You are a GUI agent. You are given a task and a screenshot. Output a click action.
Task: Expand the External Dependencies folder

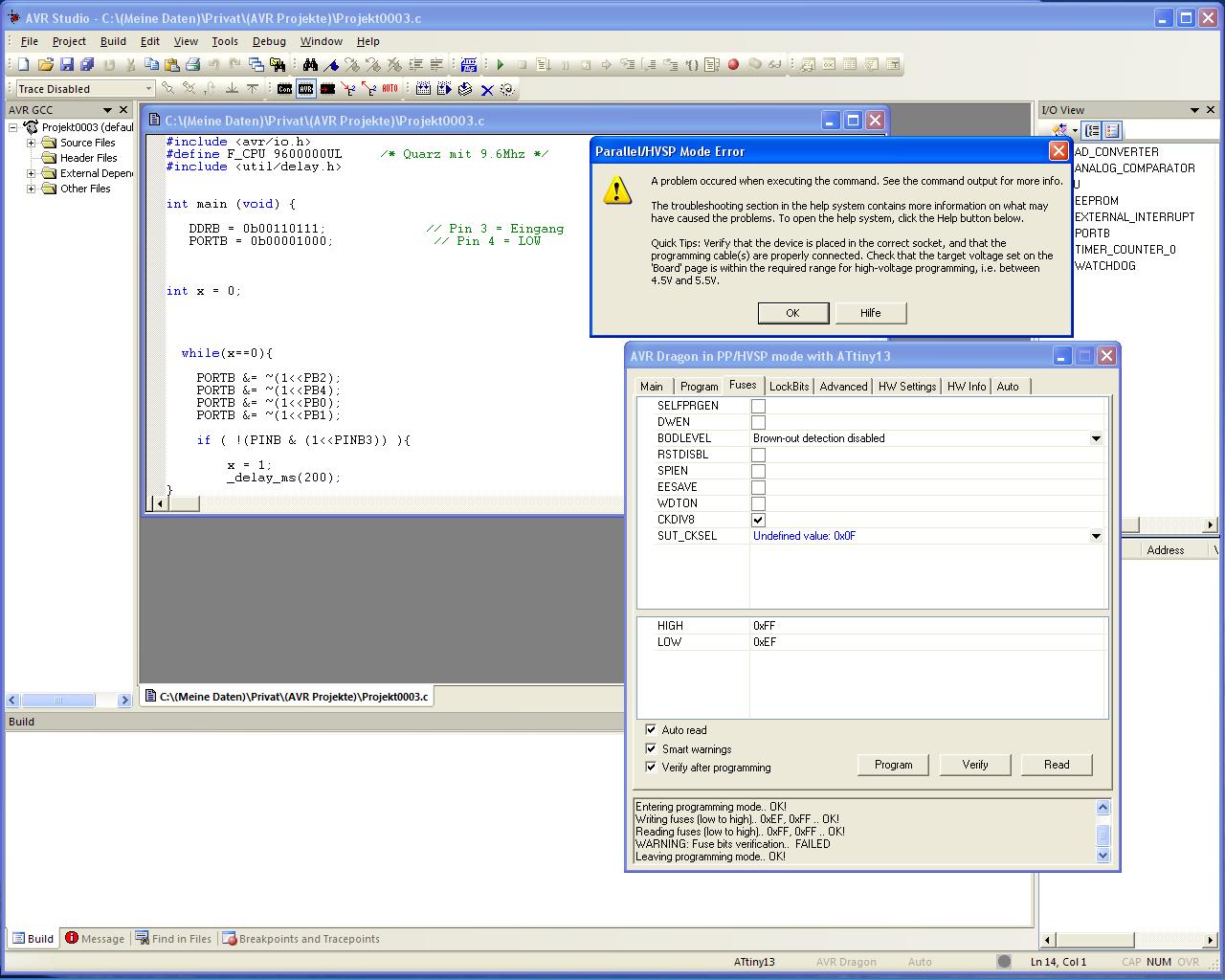click(x=31, y=173)
